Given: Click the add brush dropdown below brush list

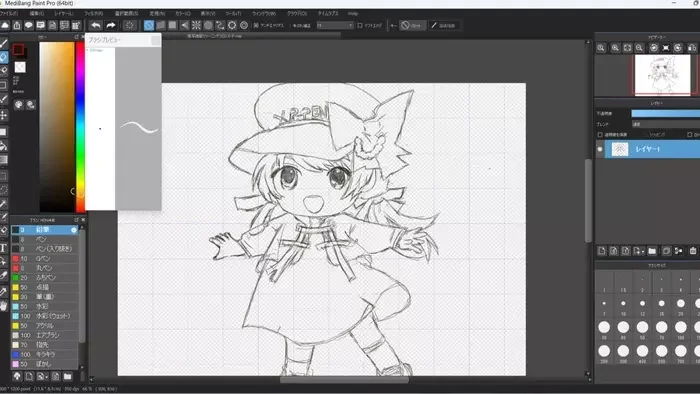Looking at the screenshot, I should (x=41, y=377).
